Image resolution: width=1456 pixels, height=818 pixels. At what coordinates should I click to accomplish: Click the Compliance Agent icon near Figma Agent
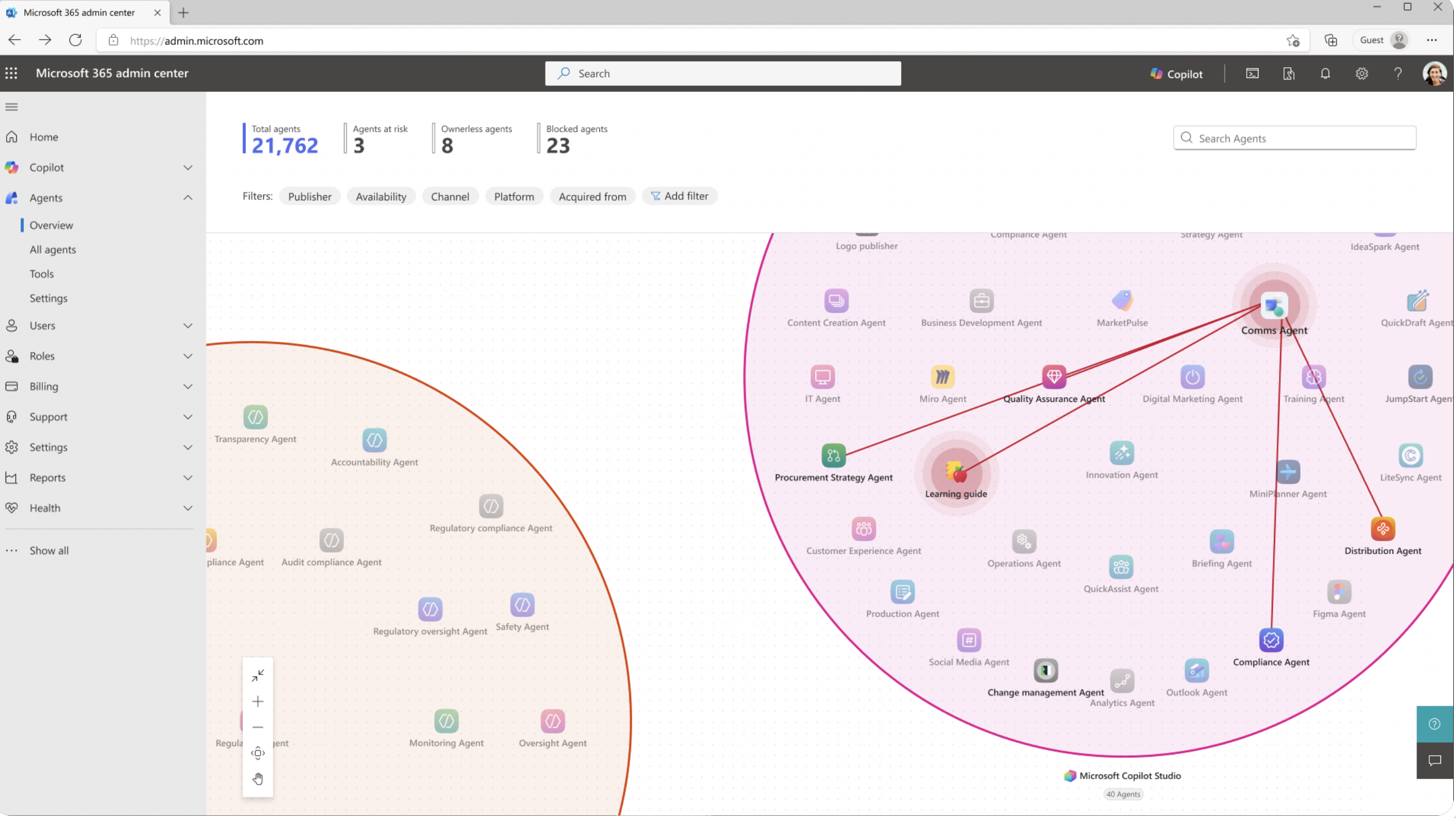point(1271,640)
